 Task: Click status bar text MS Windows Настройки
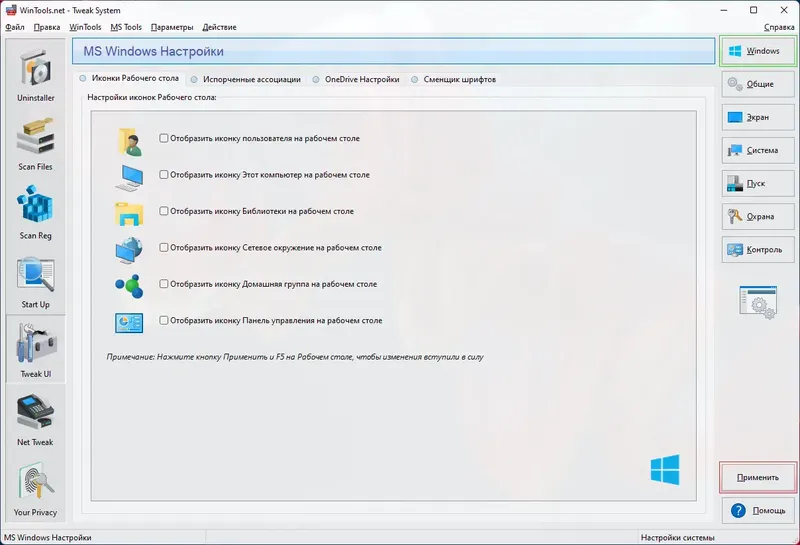tap(47, 537)
